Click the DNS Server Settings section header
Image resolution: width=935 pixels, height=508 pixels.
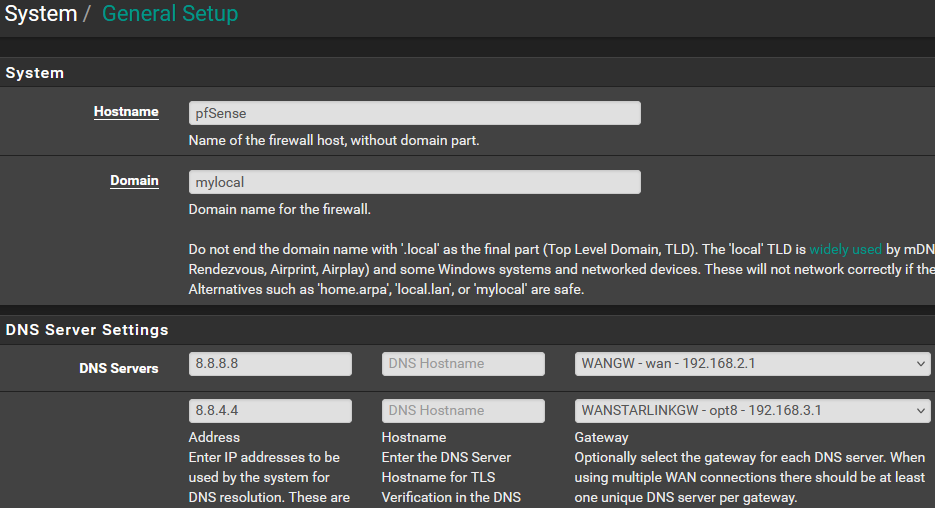[x=87, y=330]
